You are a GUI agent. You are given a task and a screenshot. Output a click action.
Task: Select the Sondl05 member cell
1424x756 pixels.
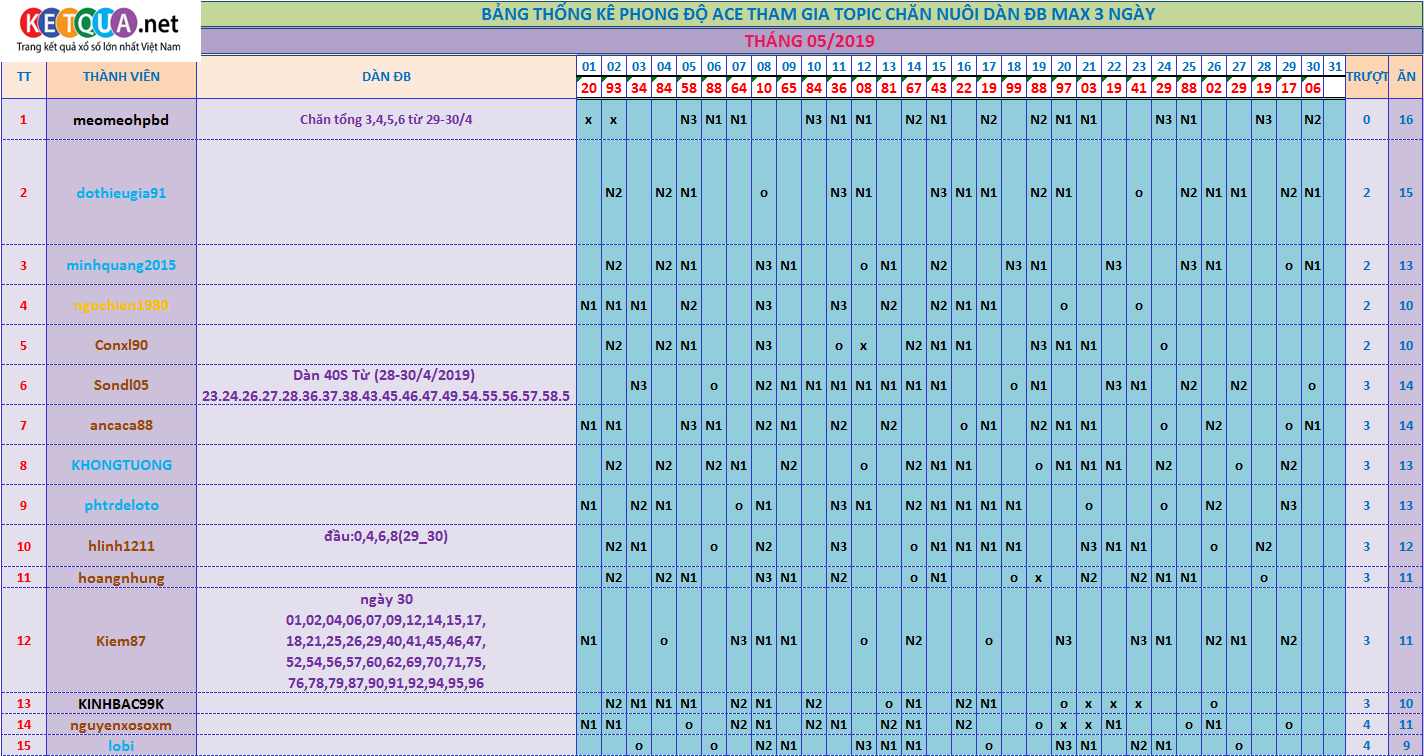click(121, 385)
